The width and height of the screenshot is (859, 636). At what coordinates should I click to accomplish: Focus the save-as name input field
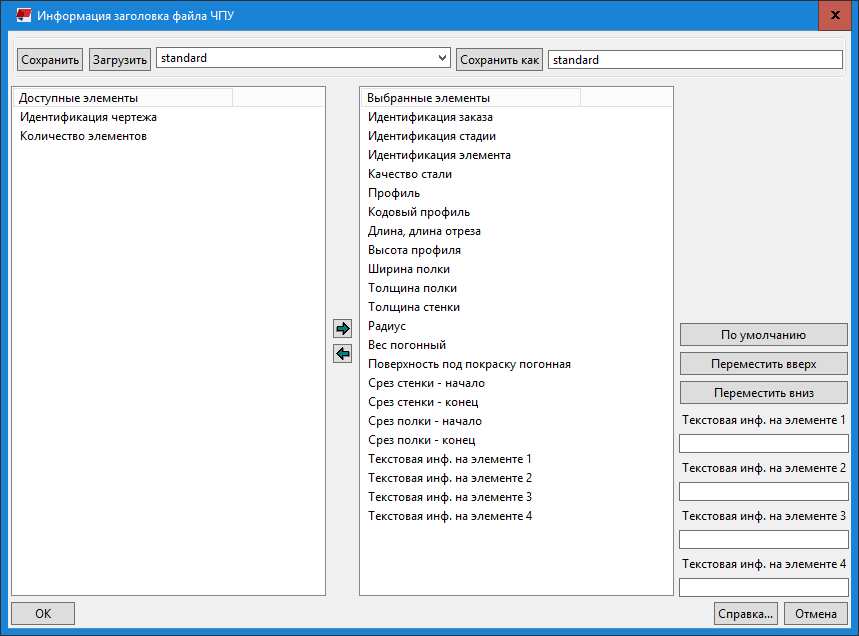(695, 60)
